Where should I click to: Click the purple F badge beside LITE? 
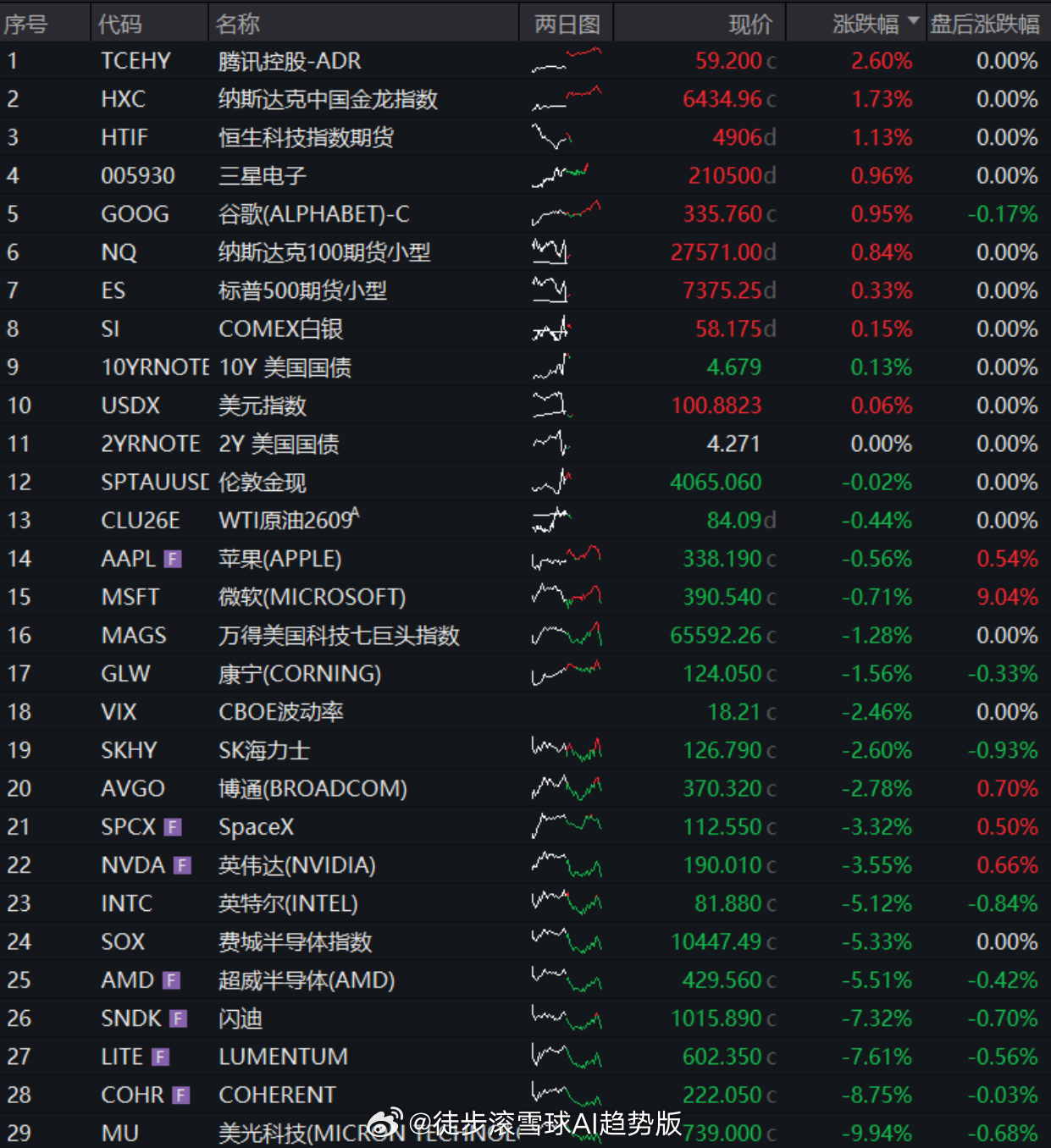[160, 1057]
